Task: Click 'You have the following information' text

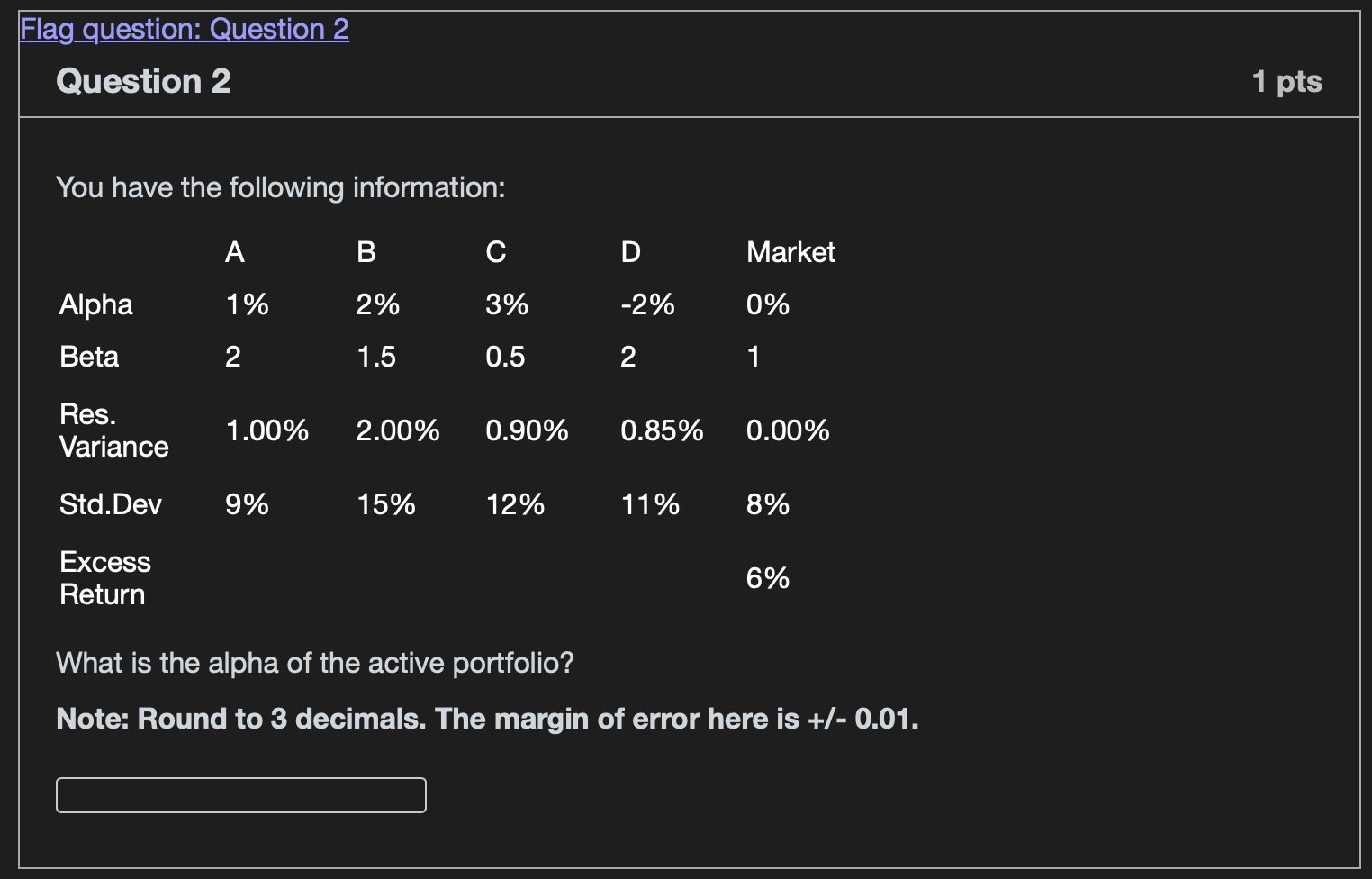Action: pos(281,187)
